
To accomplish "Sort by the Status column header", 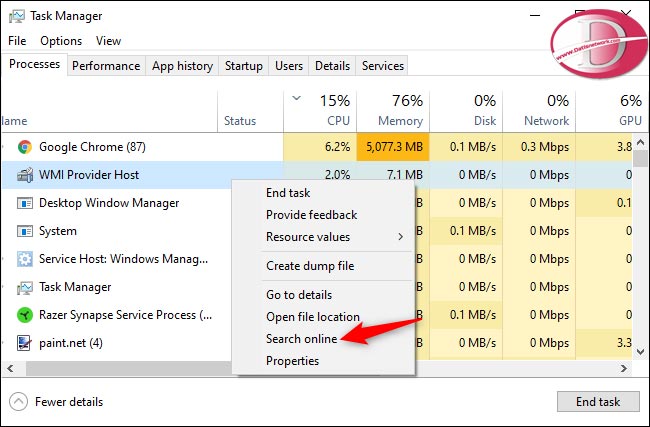I will pyautogui.click(x=250, y=111).
